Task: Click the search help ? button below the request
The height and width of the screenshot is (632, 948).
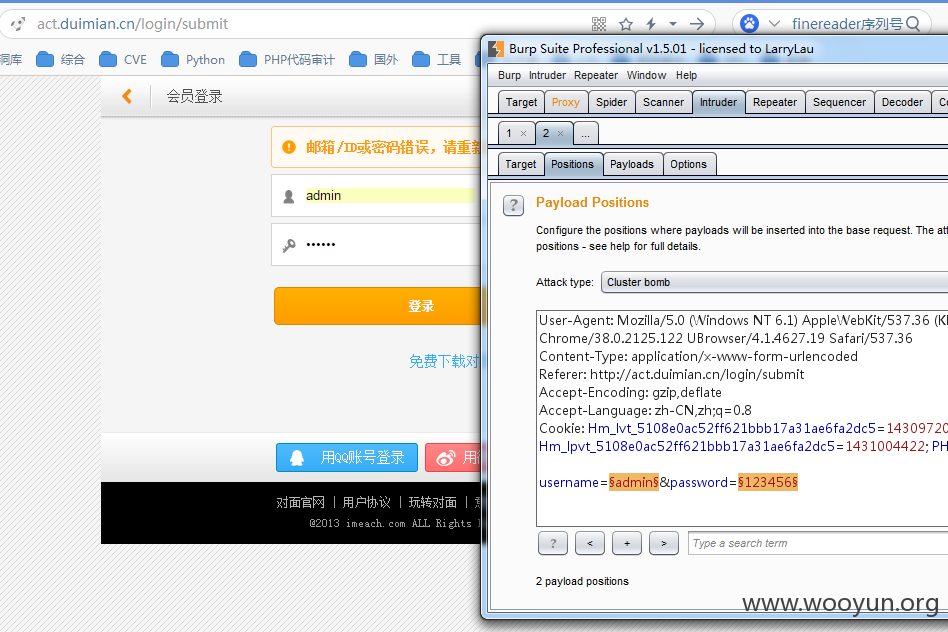Action: (553, 543)
